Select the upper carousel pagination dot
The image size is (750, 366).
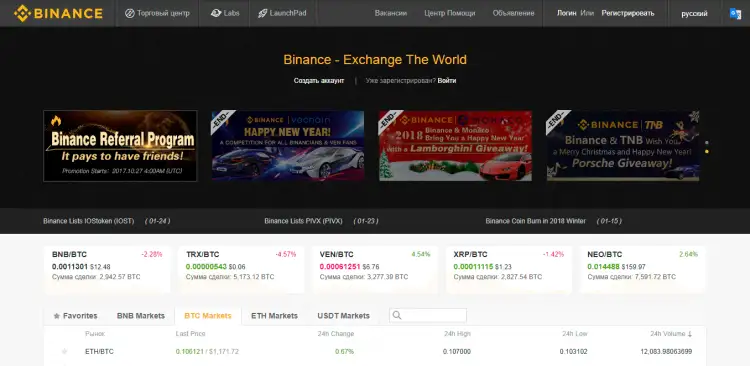707,143
